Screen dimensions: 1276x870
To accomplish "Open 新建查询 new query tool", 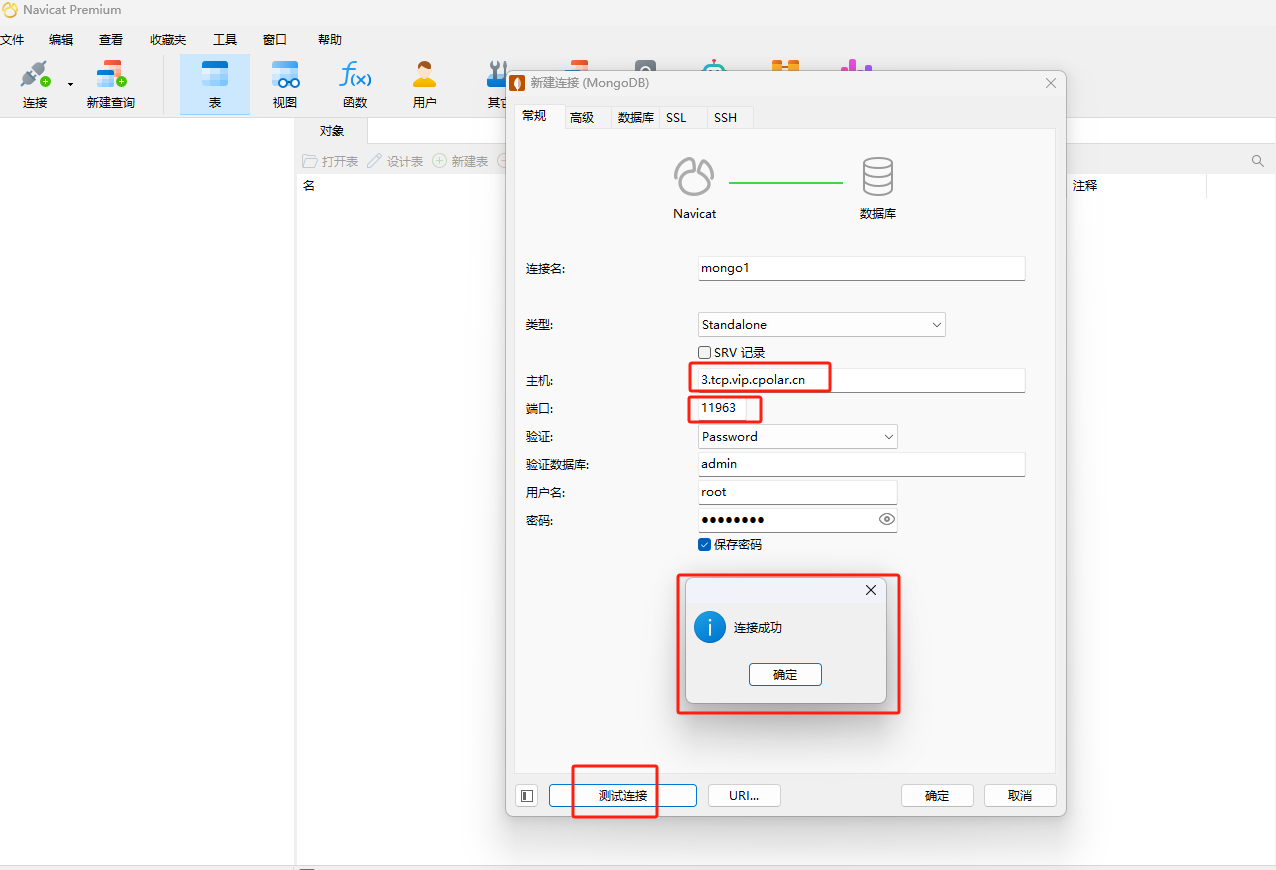I will (x=110, y=84).
